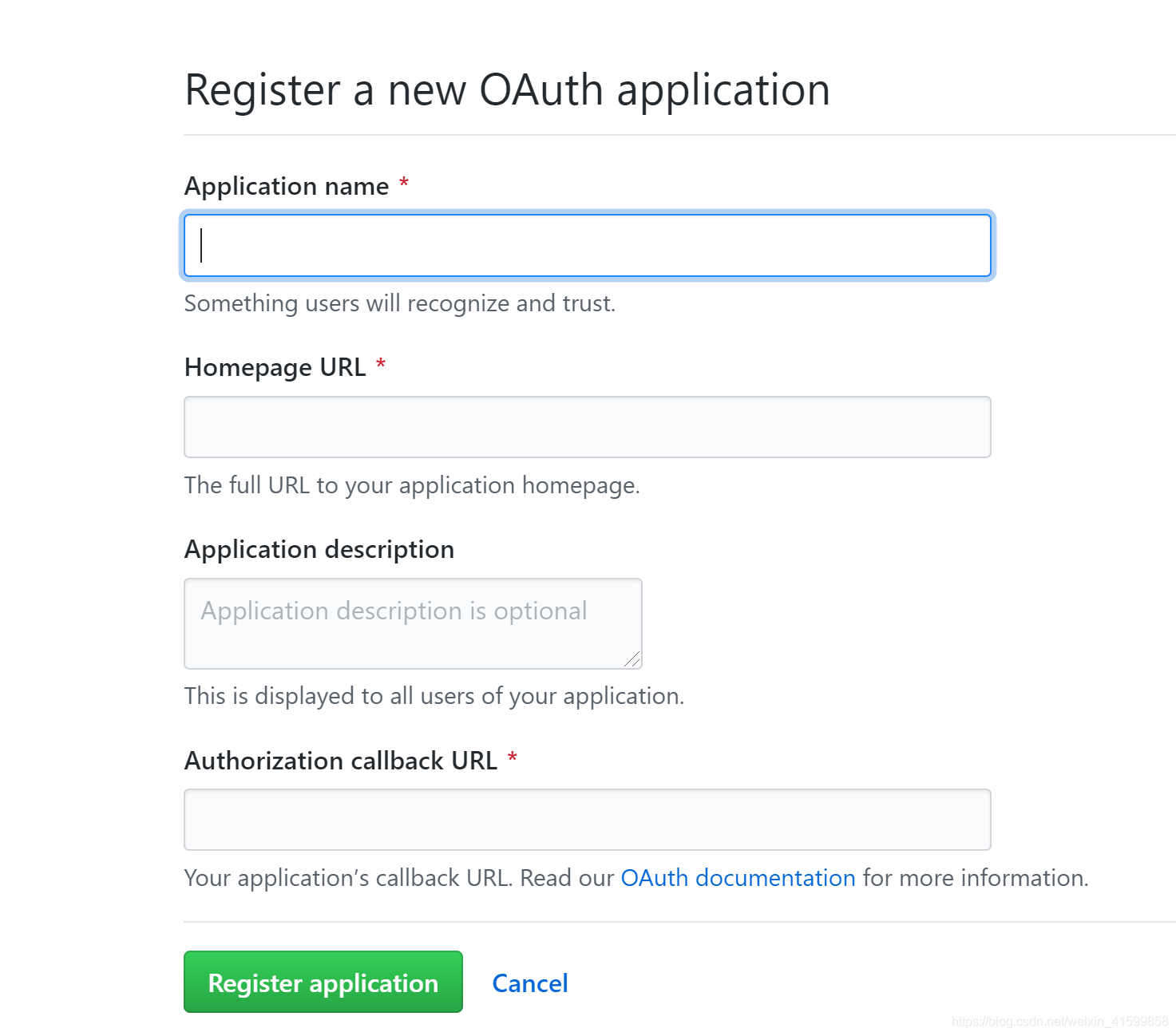Click the placeholder text Application description is optional
The width and height of the screenshot is (1176, 1036).
393,611
